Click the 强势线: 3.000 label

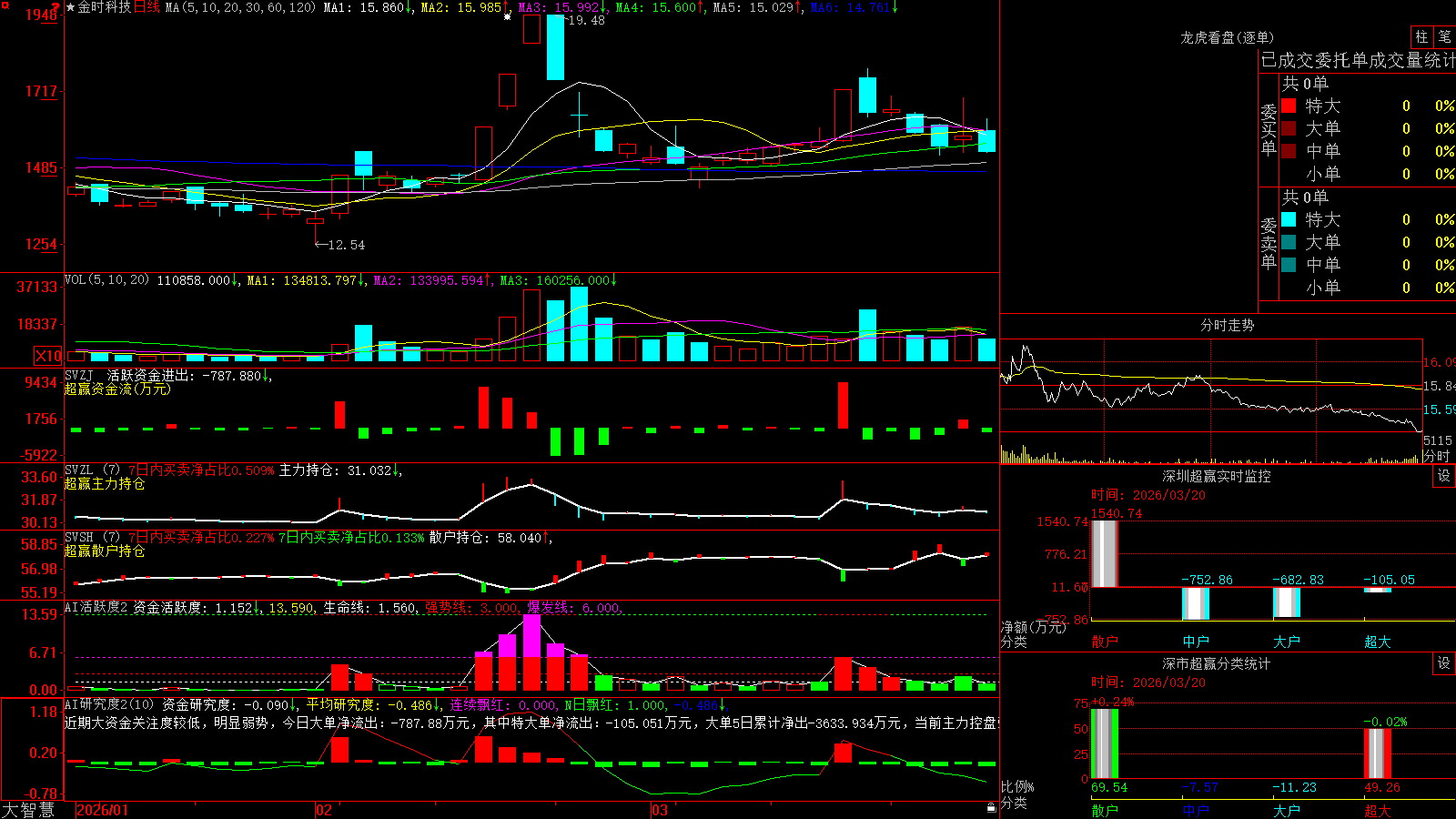[x=471, y=608]
